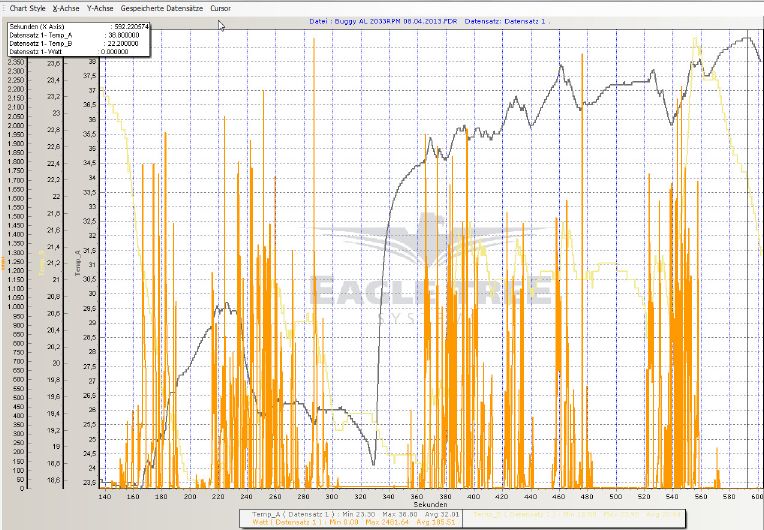Viewport: 764px width, 530px height.
Task: Click the Sekunden x-axis title
Action: (430, 505)
